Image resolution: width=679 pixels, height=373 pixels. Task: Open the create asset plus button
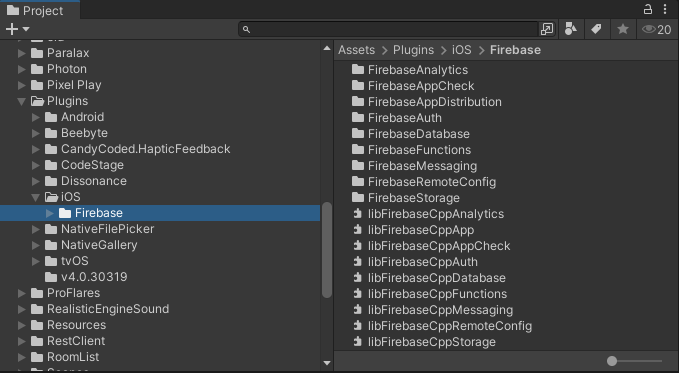click(12, 29)
